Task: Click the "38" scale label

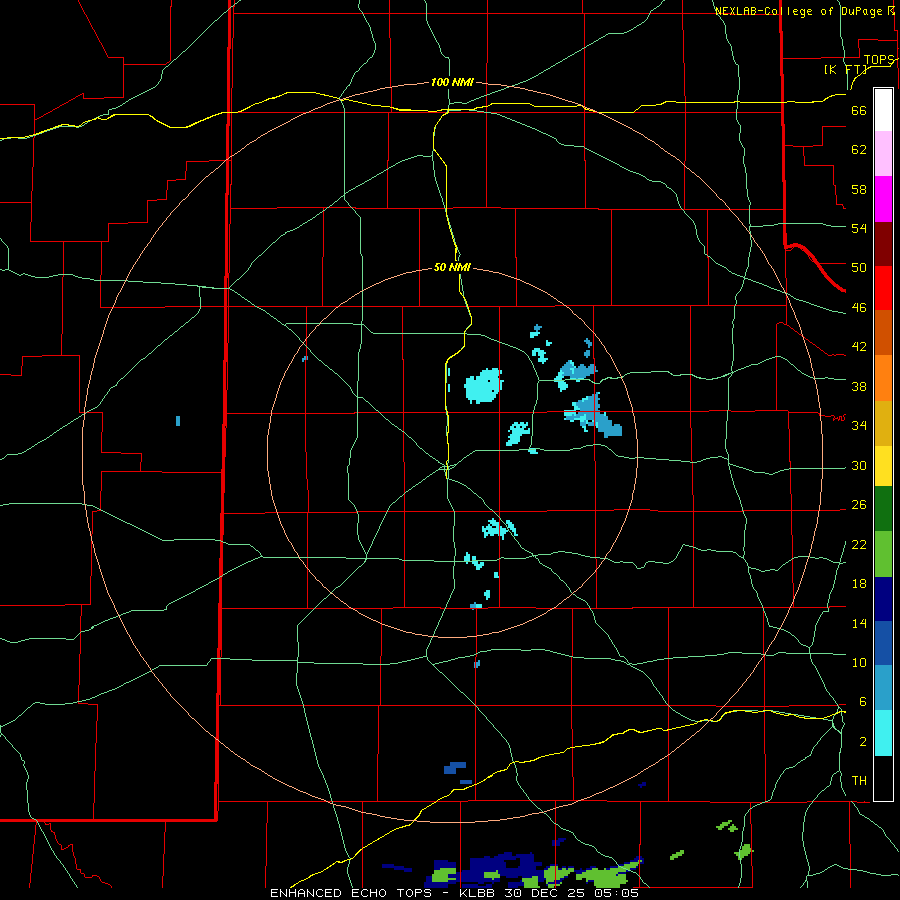Action: pos(859,386)
